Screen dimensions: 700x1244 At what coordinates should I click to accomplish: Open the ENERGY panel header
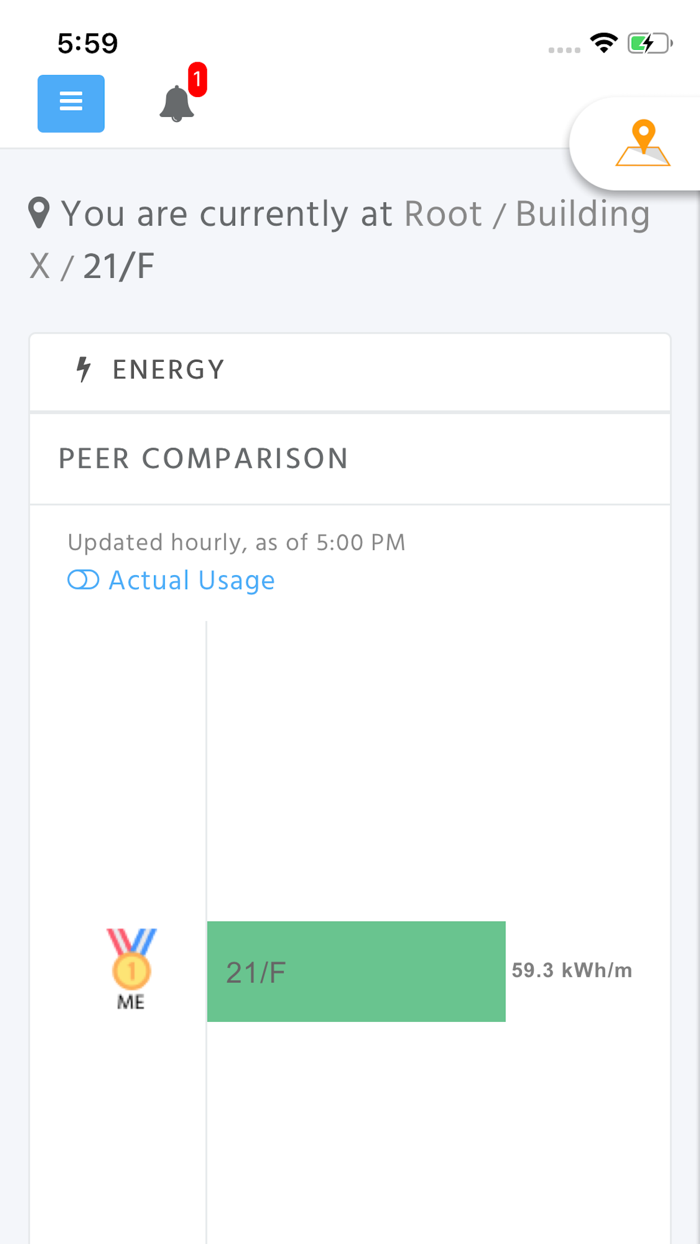350,369
